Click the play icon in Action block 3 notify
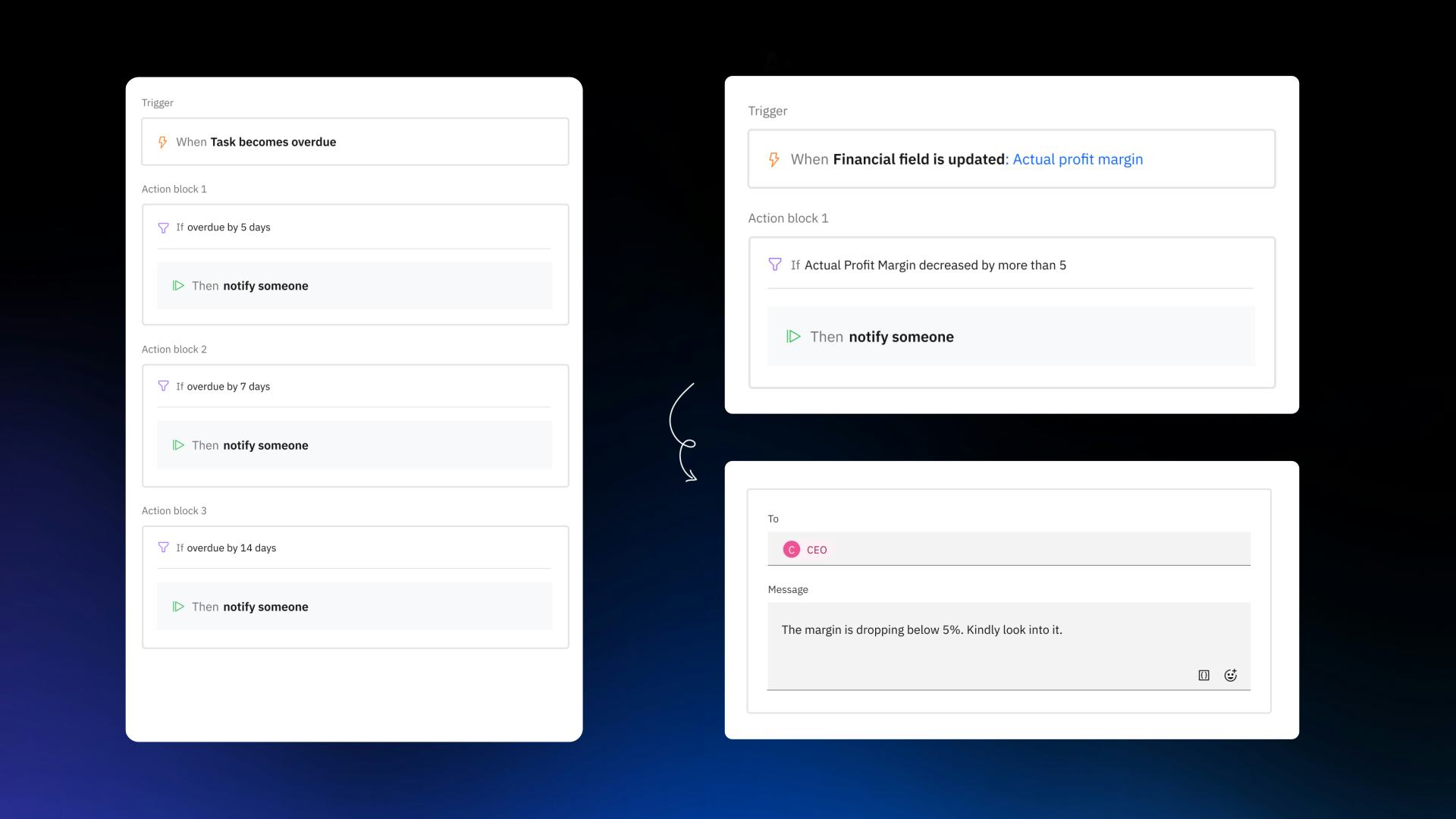 (x=178, y=607)
